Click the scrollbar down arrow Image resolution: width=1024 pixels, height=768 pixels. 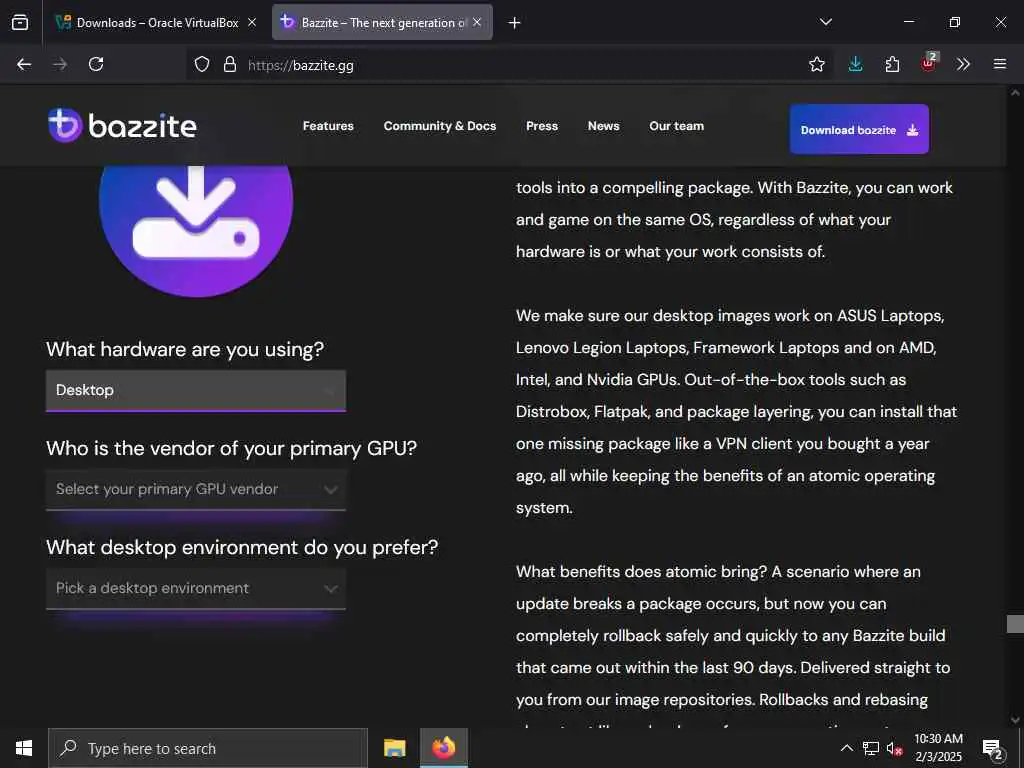coord(1015,720)
